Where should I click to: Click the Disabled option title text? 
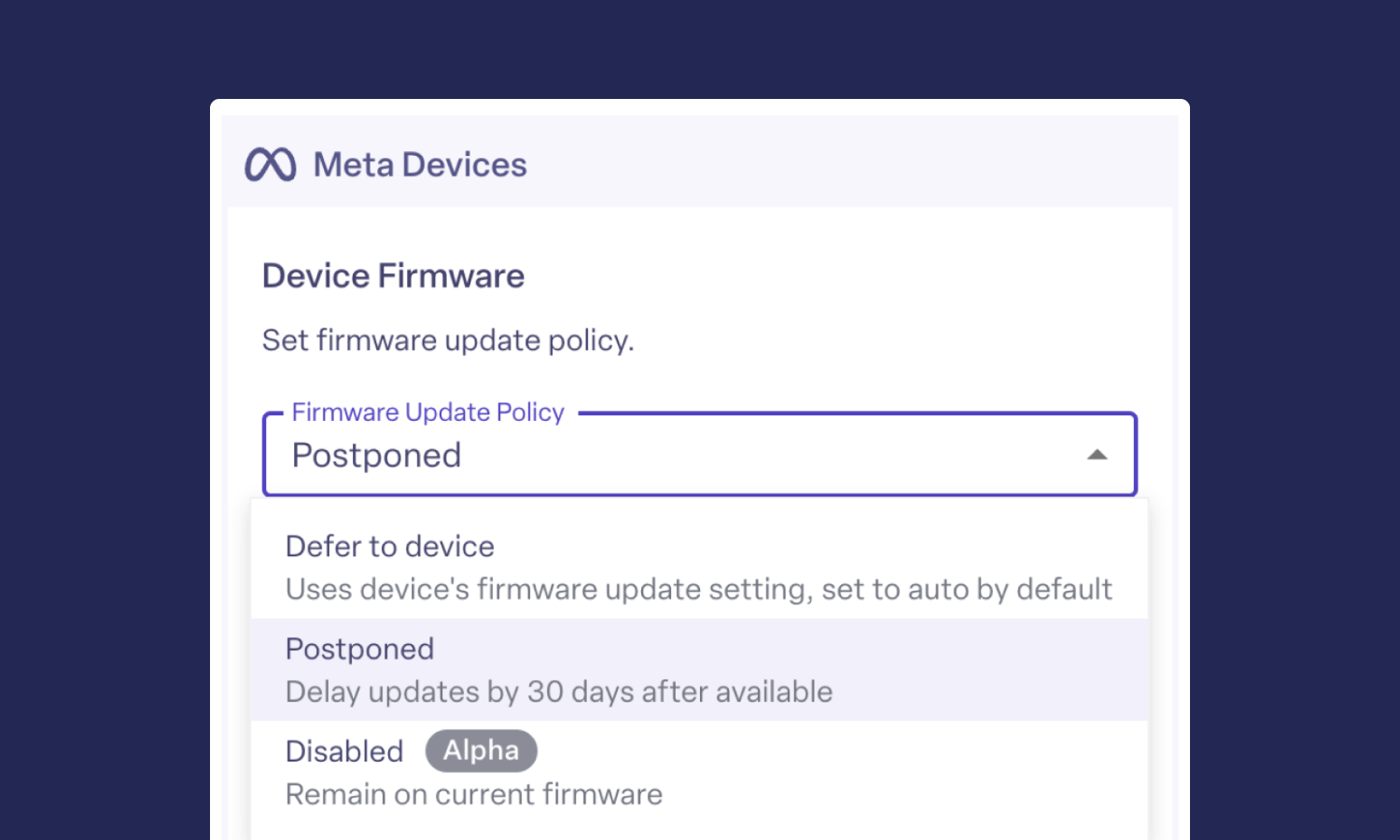coord(344,751)
